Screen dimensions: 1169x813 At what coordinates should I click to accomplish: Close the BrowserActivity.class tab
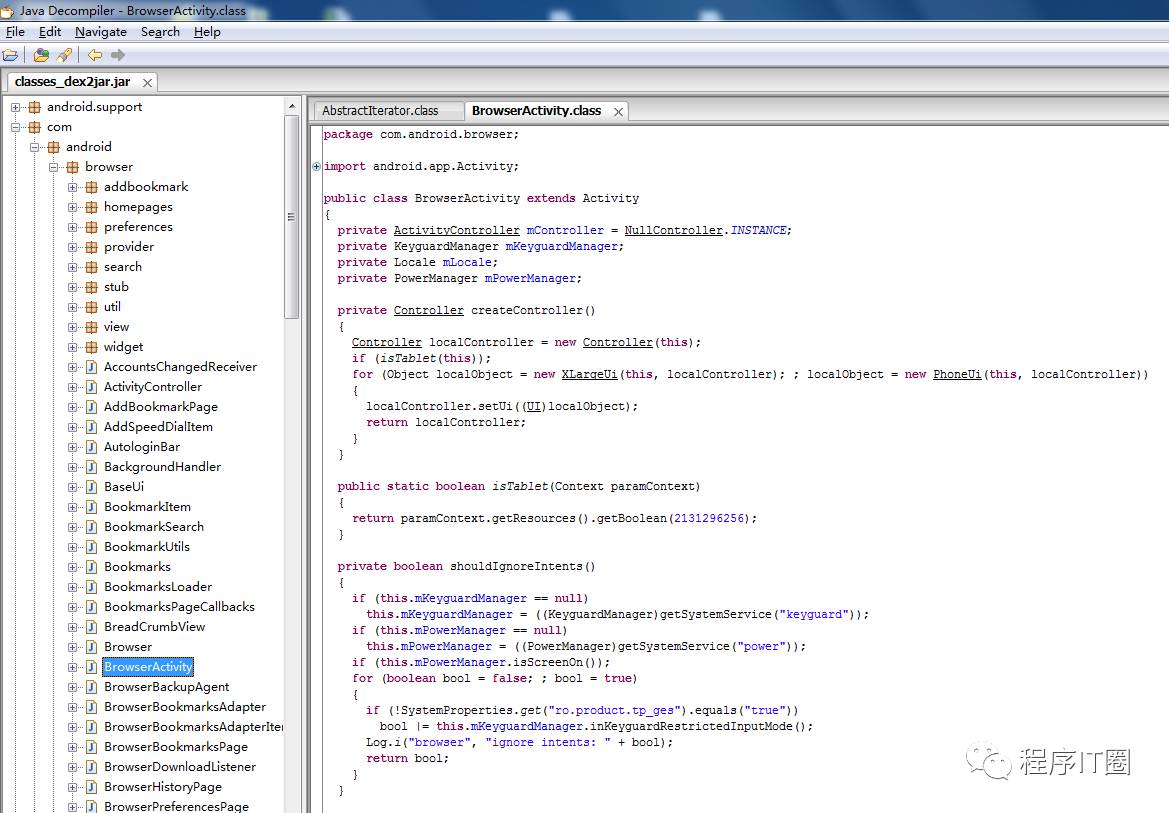pyautogui.click(x=618, y=112)
